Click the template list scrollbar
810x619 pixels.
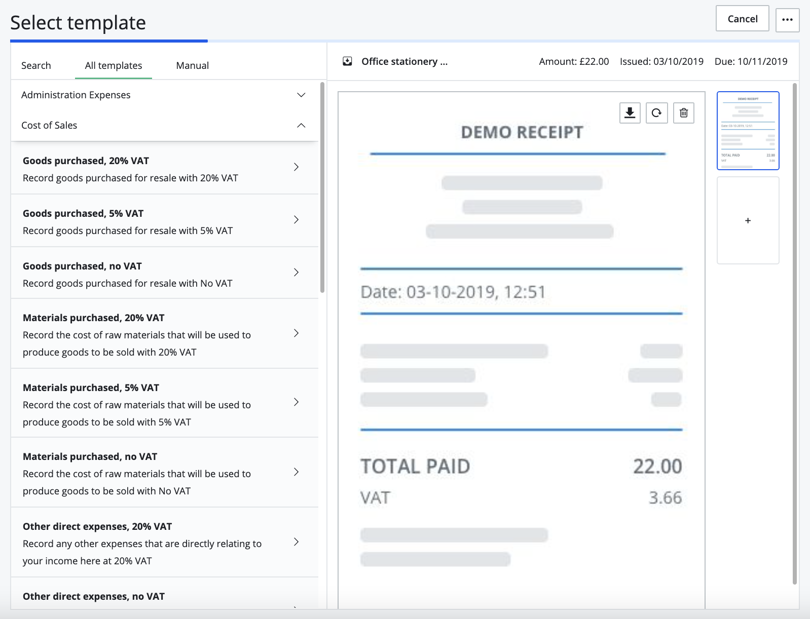[x=322, y=190]
